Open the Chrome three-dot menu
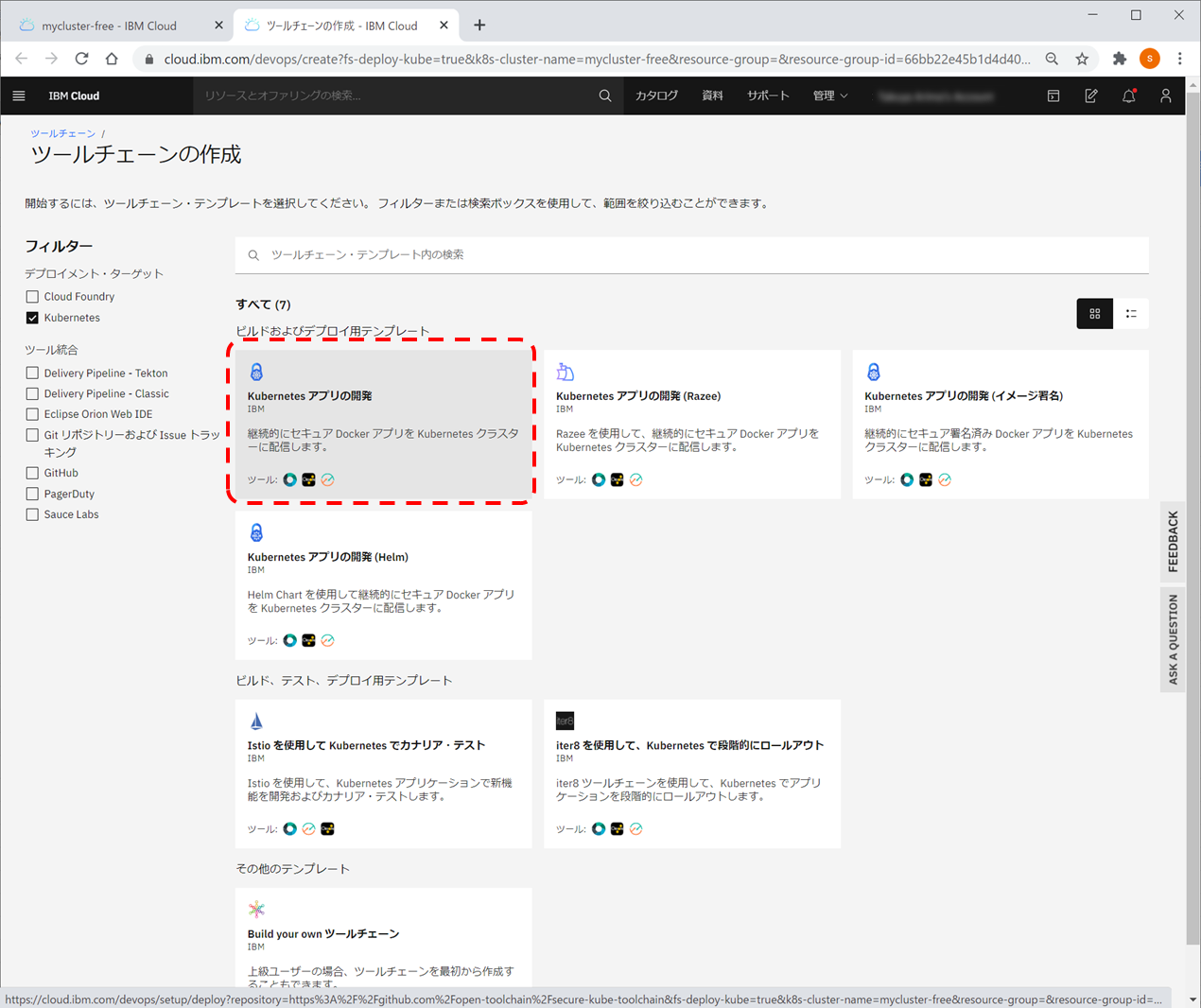The width and height of the screenshot is (1201, 1008). 1180,59
